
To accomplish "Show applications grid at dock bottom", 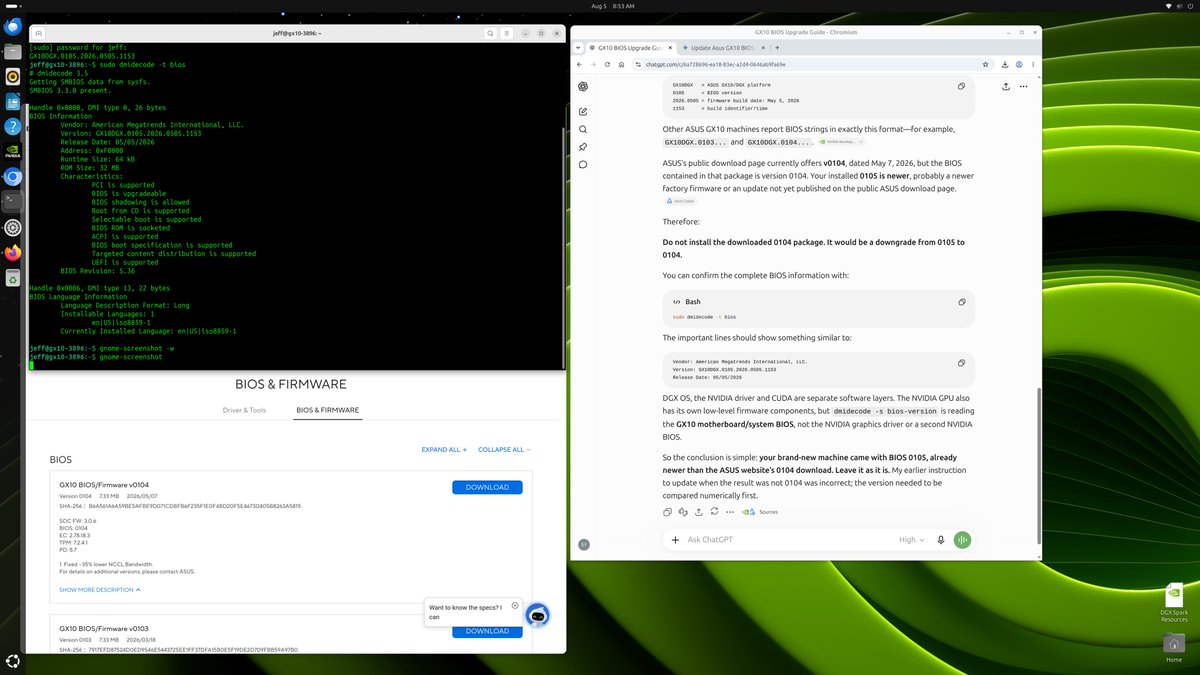I will [13, 660].
